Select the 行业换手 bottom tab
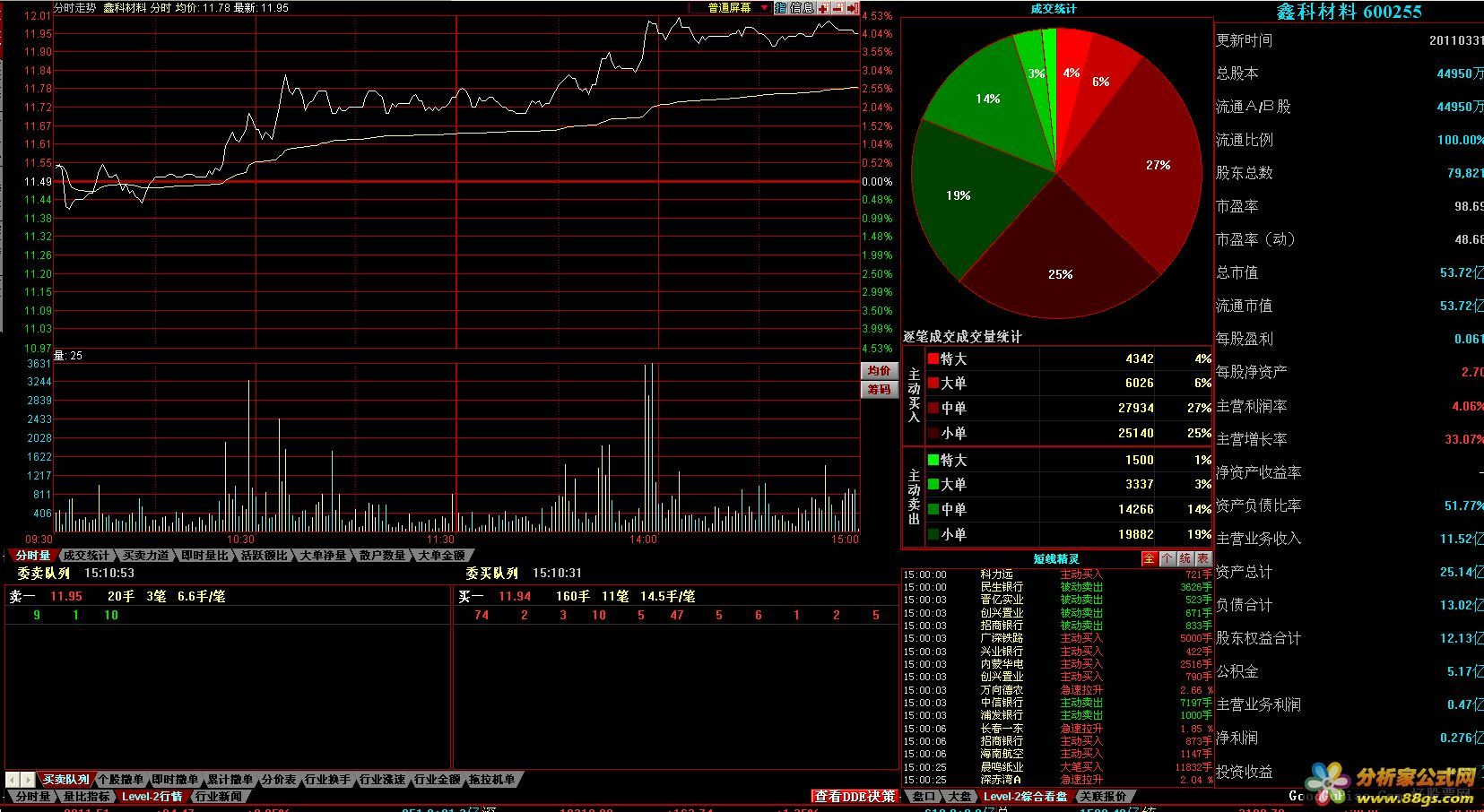This screenshot has height=812, width=1484. coord(327,780)
